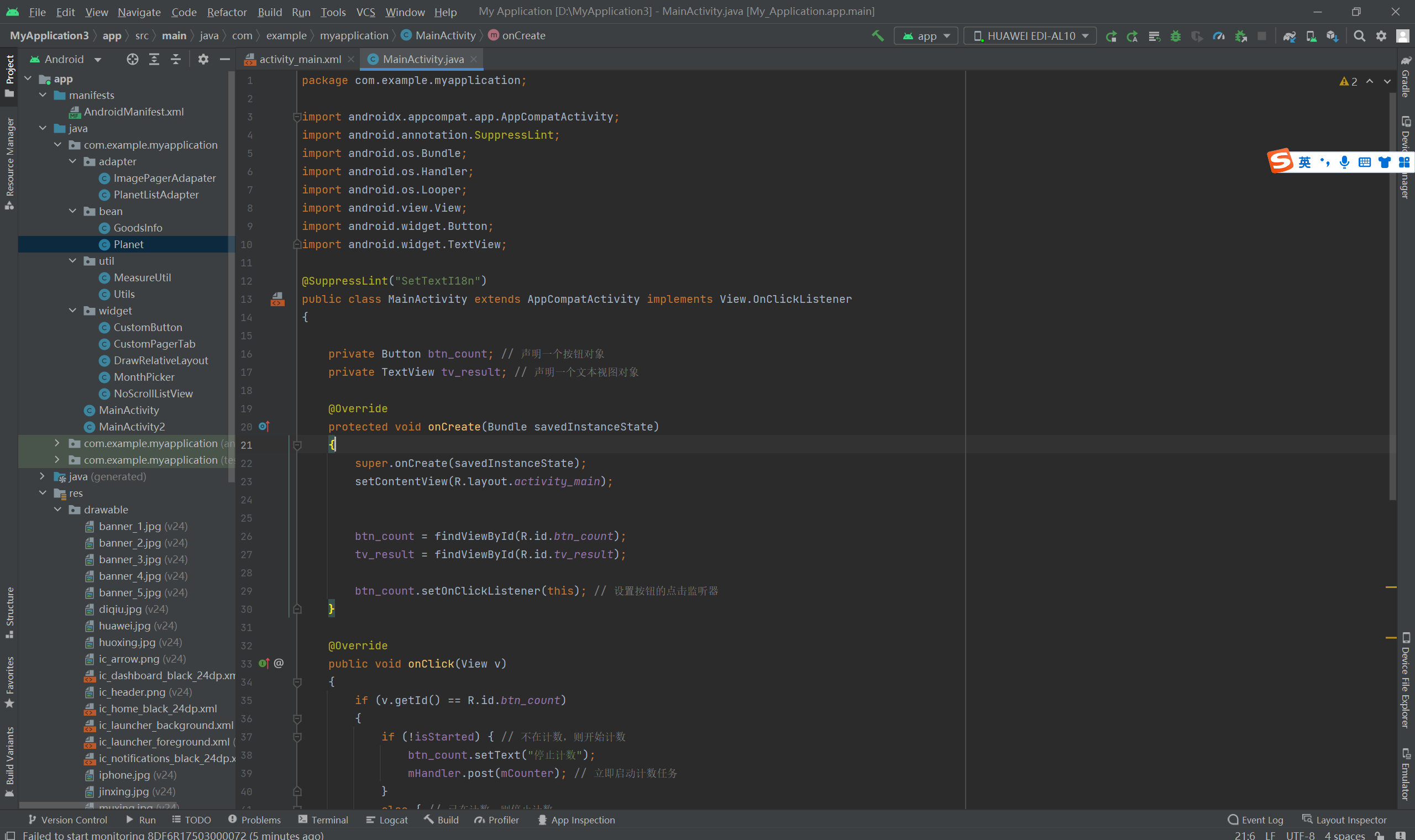Viewport: 1415px width, 840px height.
Task: Click the Search Everywhere magnifier icon
Action: coord(1359,36)
